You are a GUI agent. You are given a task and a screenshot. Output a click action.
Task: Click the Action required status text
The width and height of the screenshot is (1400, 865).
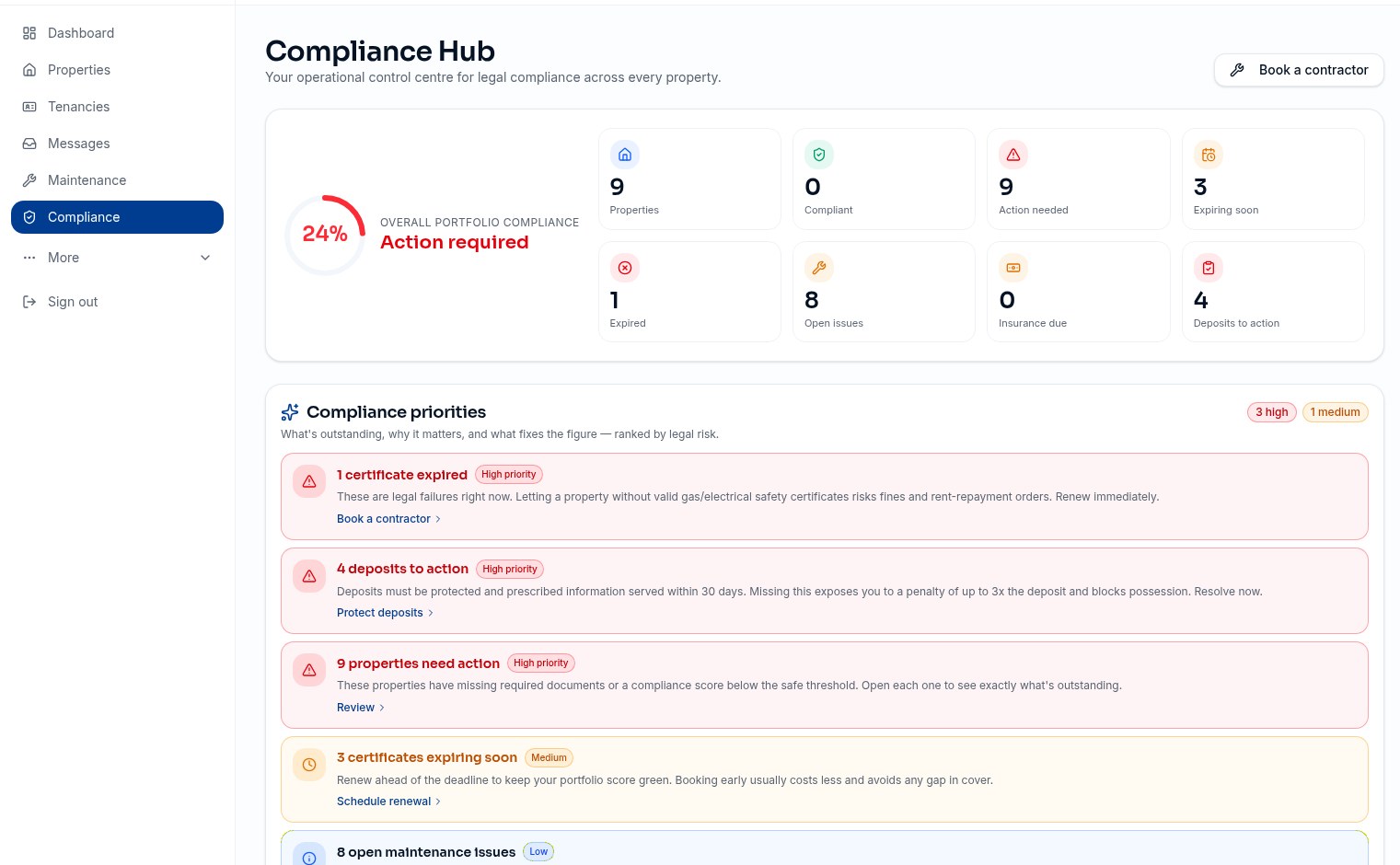tap(455, 242)
